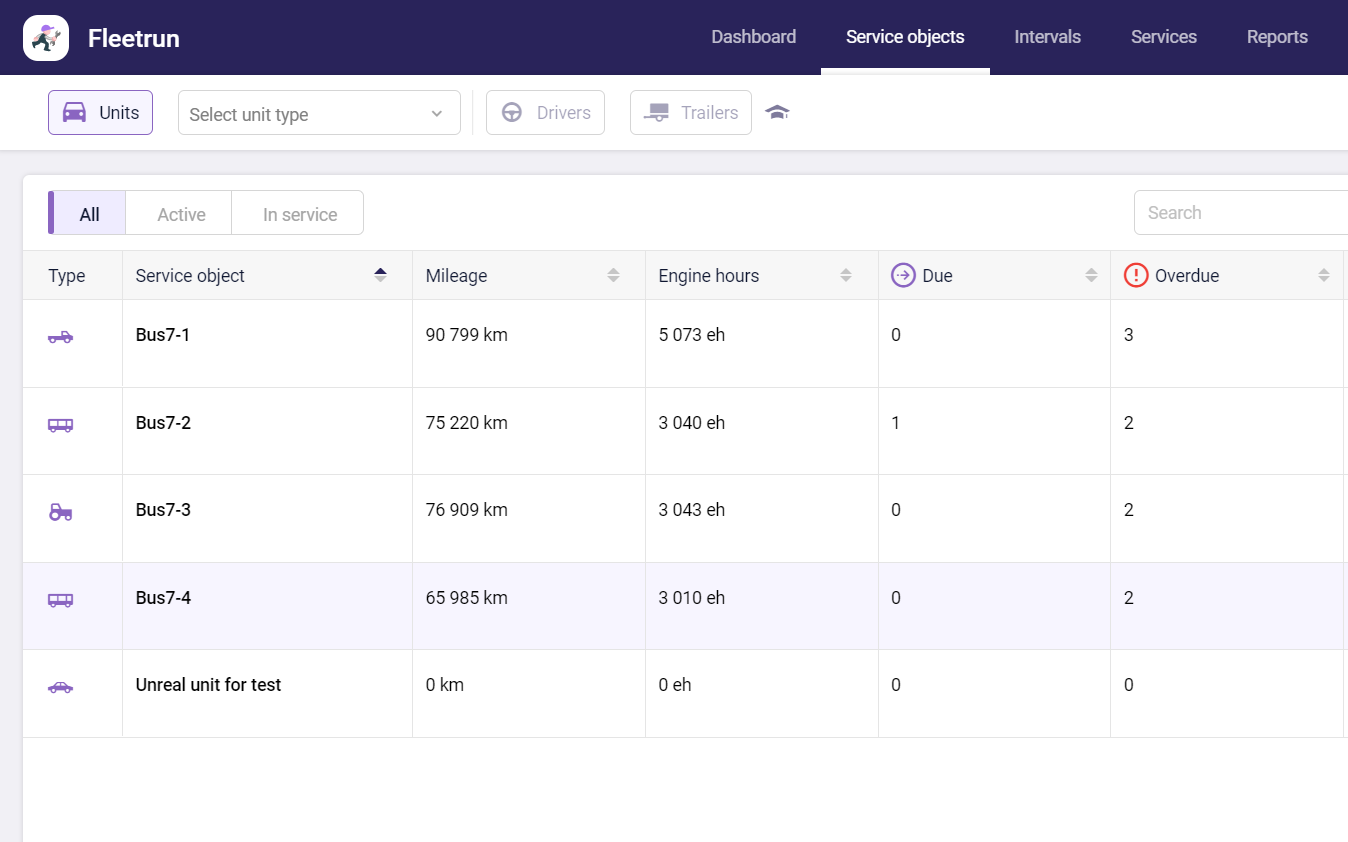Click the red Overdue exclamation icon
Viewport: 1348px width, 842px height.
tap(1136, 275)
